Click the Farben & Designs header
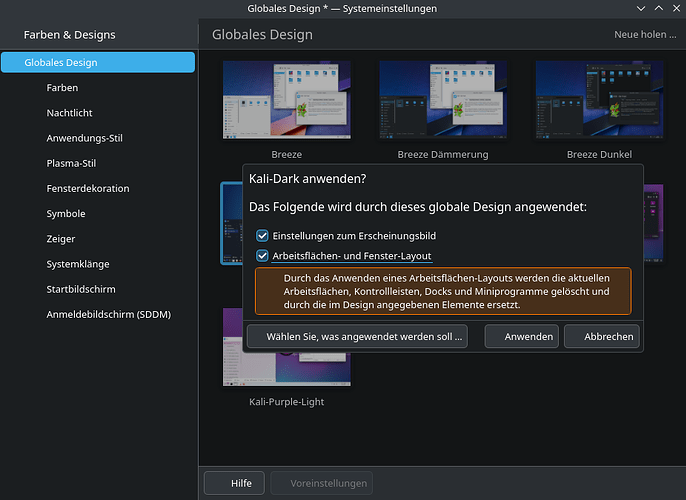Viewport: 686px width, 500px height. click(x=70, y=35)
